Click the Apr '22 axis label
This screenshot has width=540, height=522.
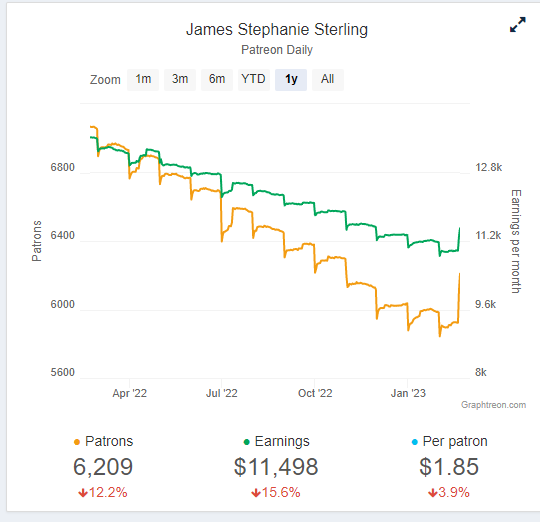tap(129, 394)
